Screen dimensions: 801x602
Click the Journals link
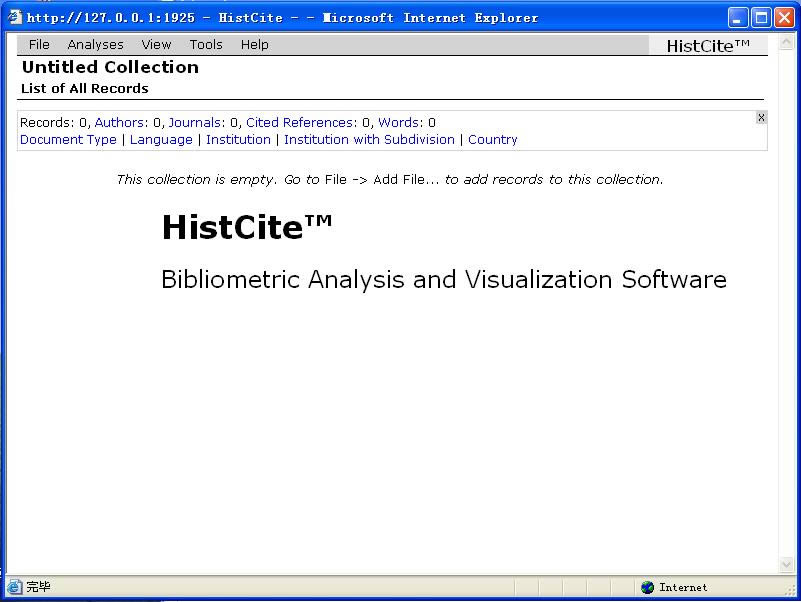point(195,123)
